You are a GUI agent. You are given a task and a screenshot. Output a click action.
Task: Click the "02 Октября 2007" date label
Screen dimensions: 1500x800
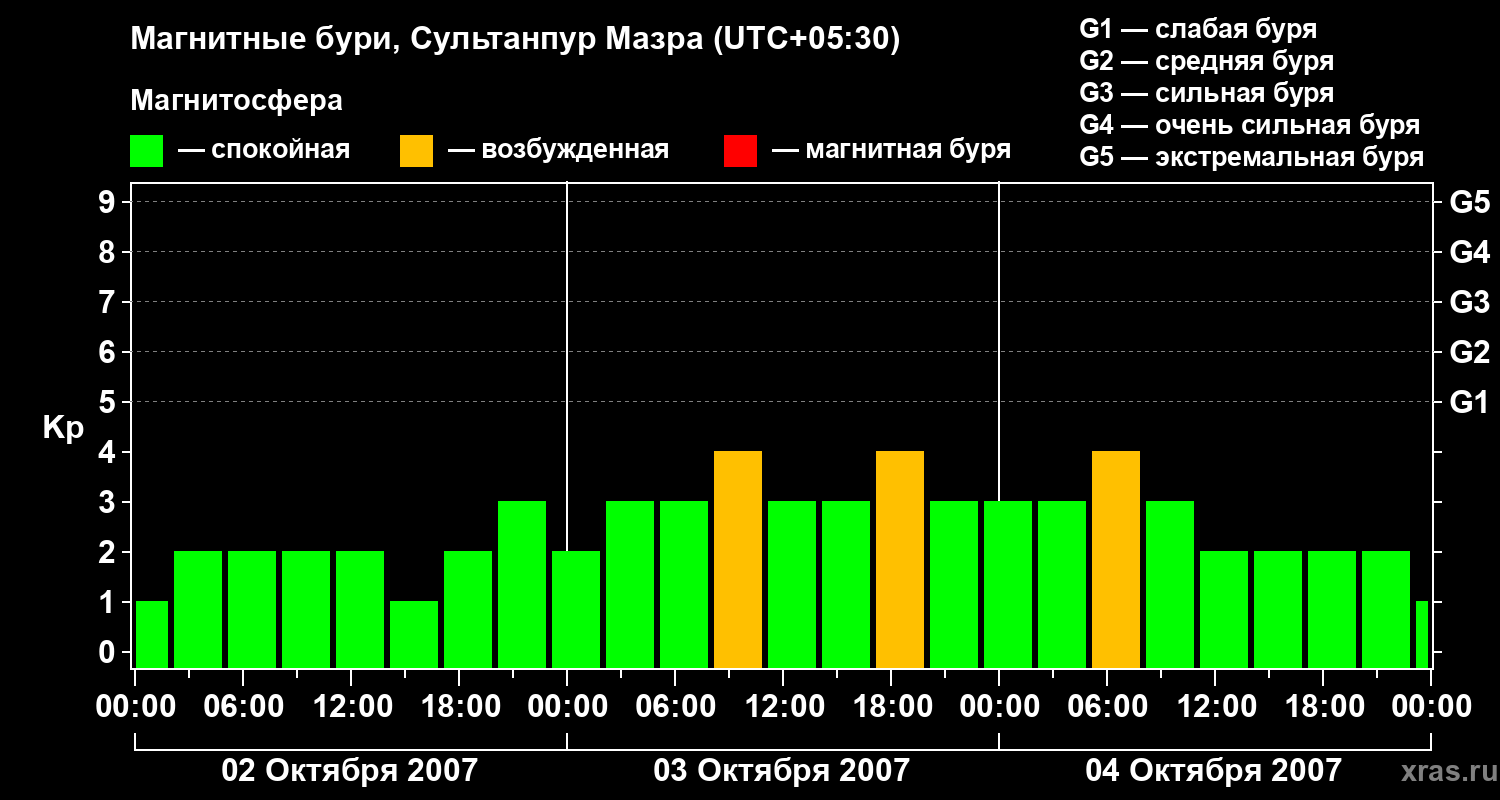coord(350,771)
